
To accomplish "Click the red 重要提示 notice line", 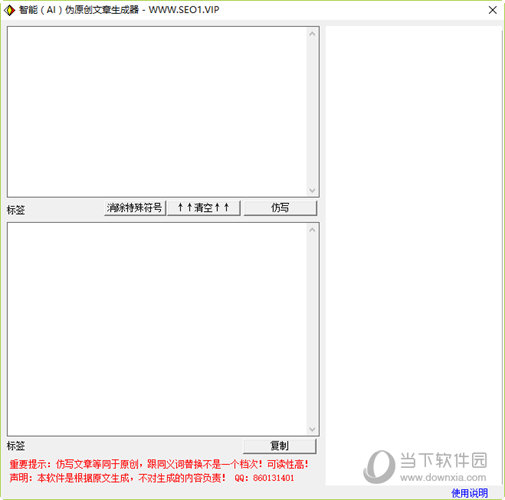I will [159, 464].
